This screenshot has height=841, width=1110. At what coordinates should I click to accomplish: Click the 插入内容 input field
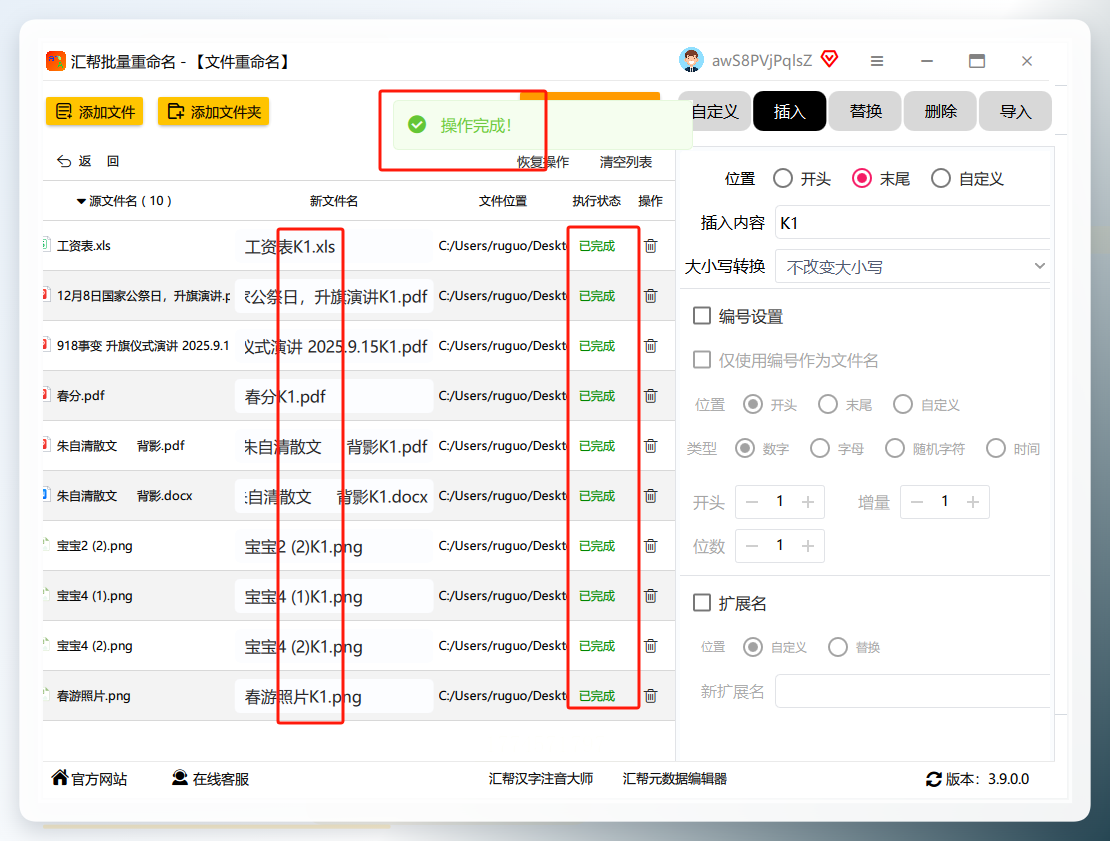point(912,223)
